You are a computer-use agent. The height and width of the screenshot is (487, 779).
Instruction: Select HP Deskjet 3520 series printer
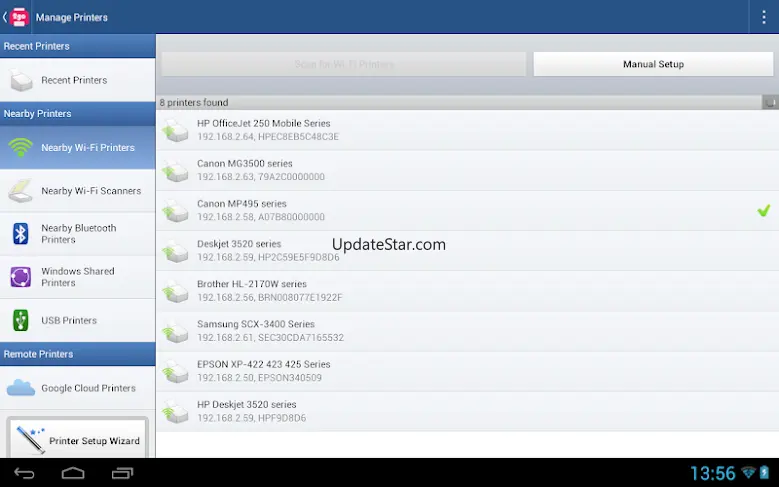point(467,412)
